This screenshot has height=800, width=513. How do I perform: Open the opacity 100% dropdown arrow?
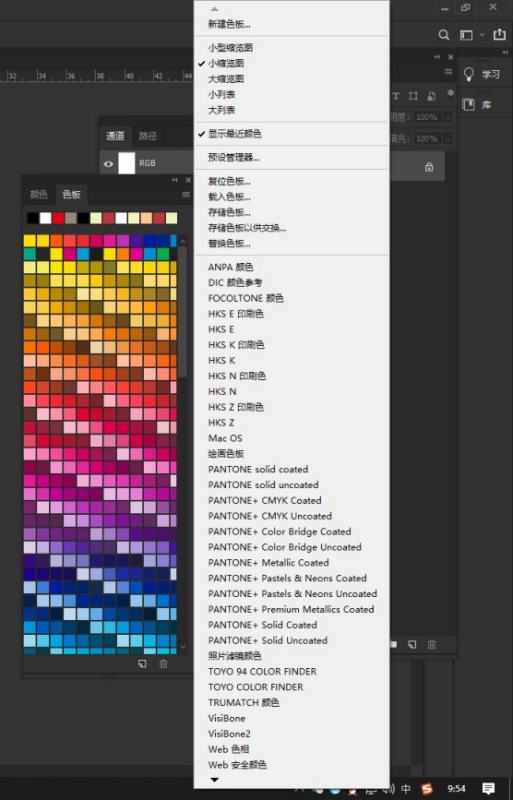point(448,117)
